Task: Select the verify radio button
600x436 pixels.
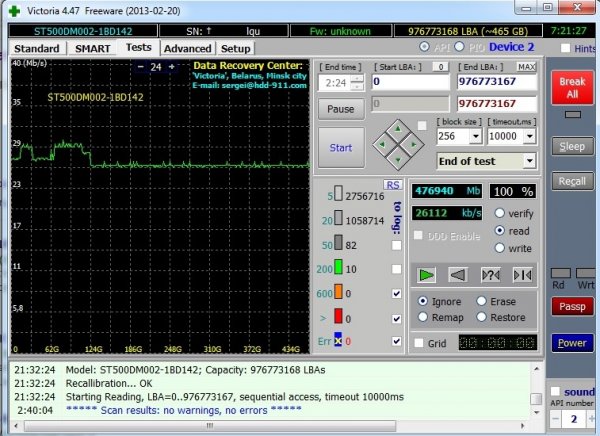Action: 499,213
